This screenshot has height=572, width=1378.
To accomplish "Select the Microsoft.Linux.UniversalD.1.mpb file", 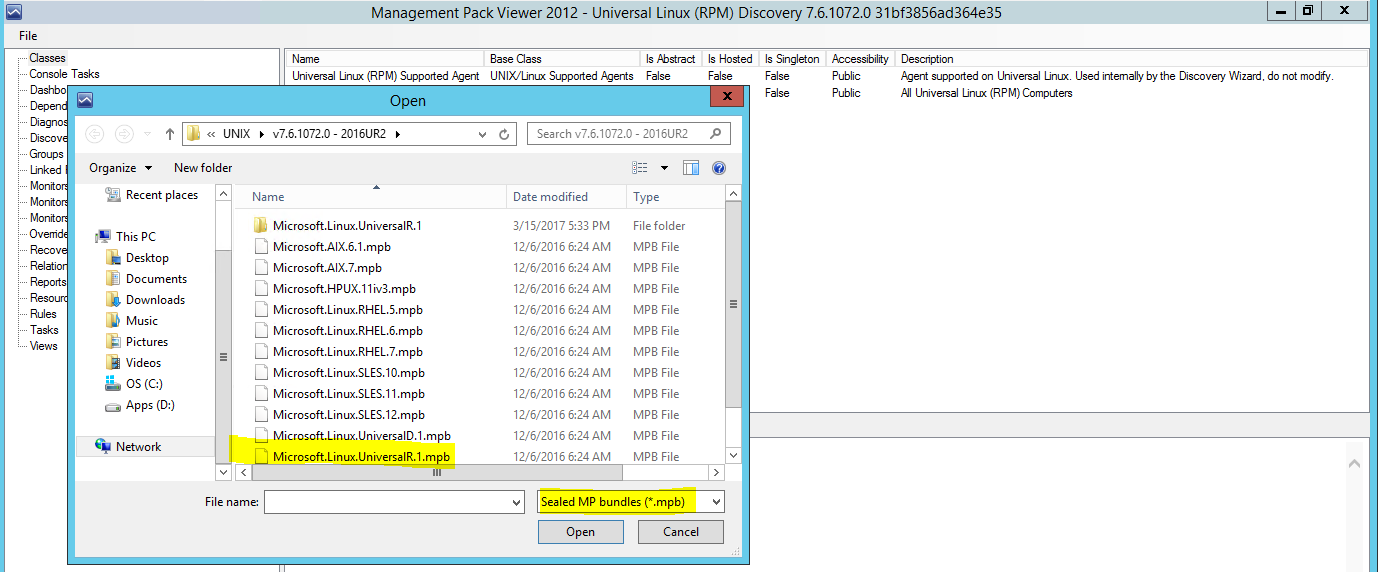I will [363, 436].
